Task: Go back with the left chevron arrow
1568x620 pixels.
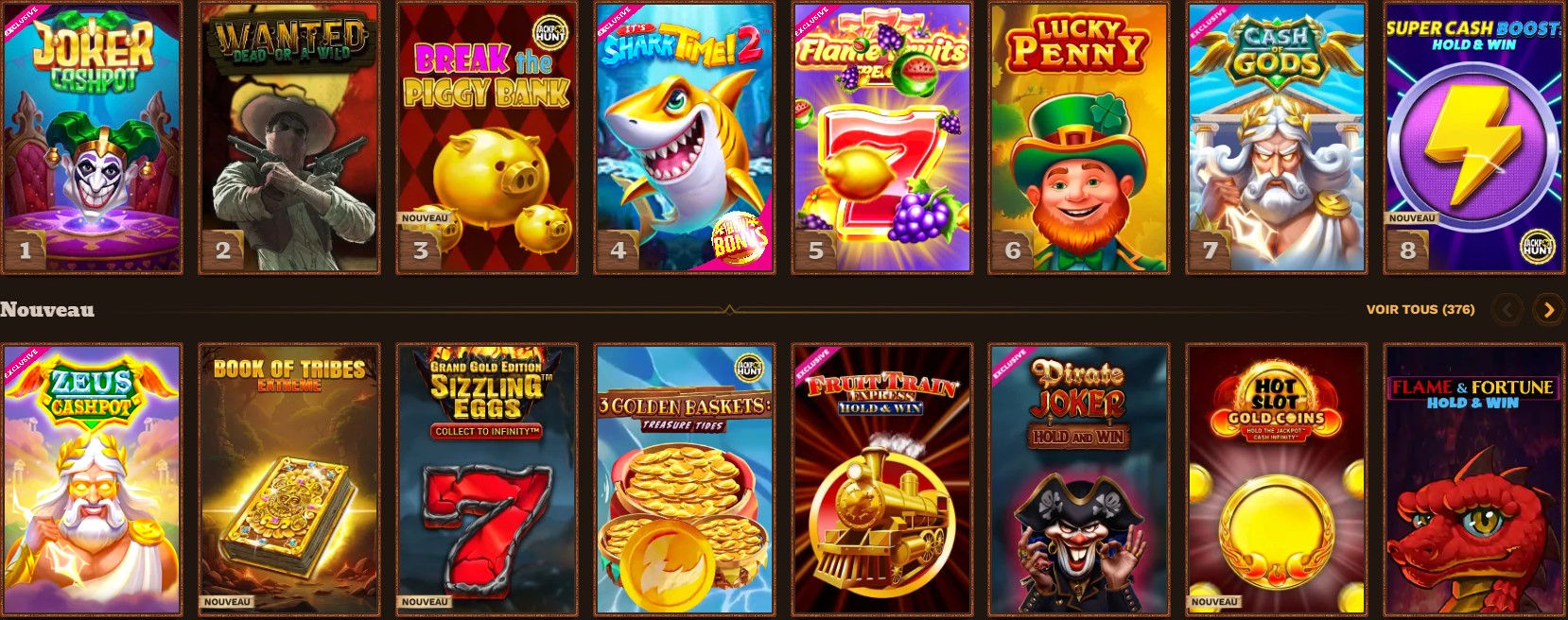Action: 1507,309
